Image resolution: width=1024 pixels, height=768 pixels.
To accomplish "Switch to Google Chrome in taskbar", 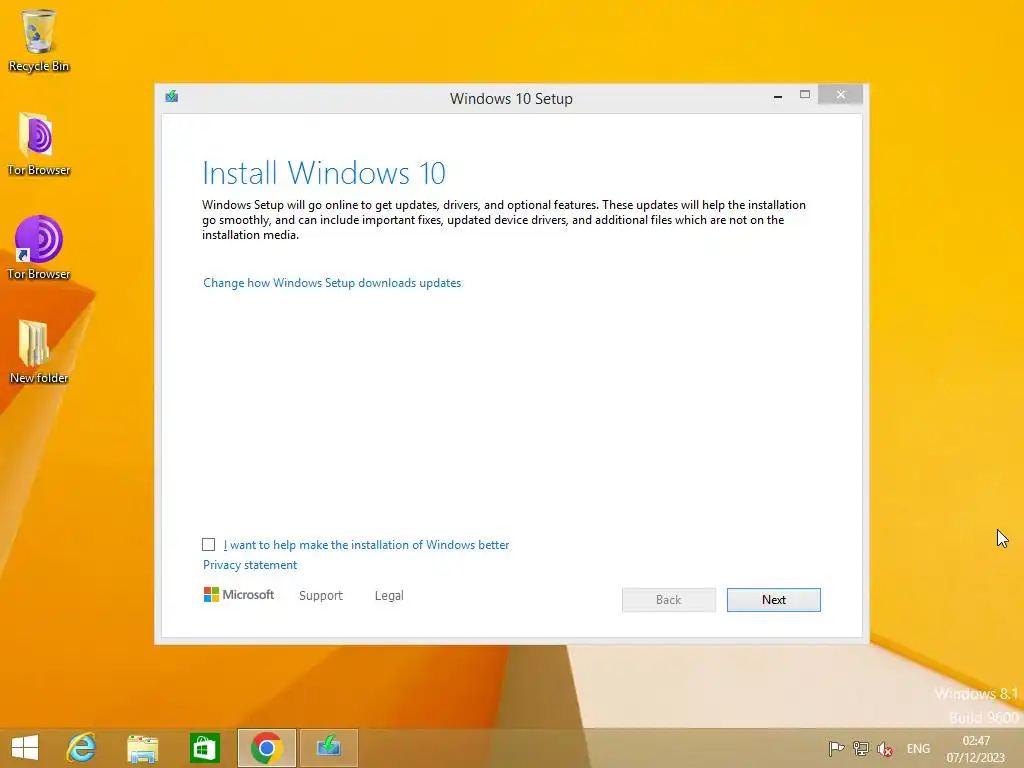I will (x=266, y=748).
